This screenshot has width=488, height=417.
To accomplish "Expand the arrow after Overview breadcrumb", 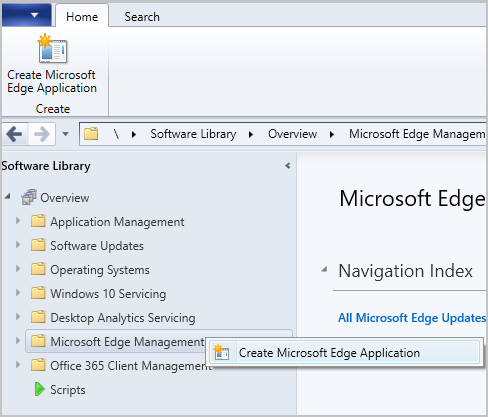I will click(332, 134).
